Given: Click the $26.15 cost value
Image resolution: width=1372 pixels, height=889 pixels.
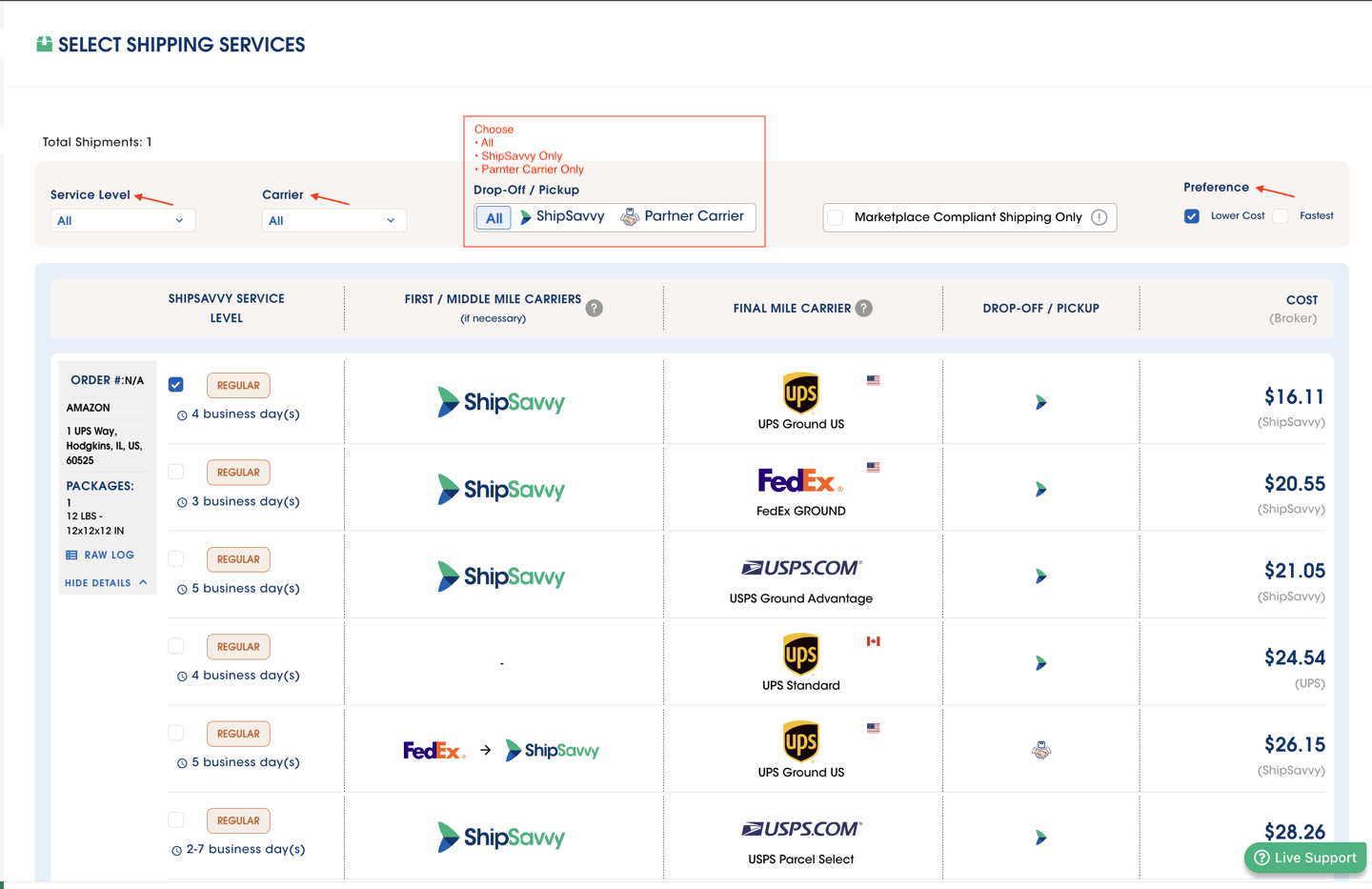Looking at the screenshot, I should [1294, 744].
